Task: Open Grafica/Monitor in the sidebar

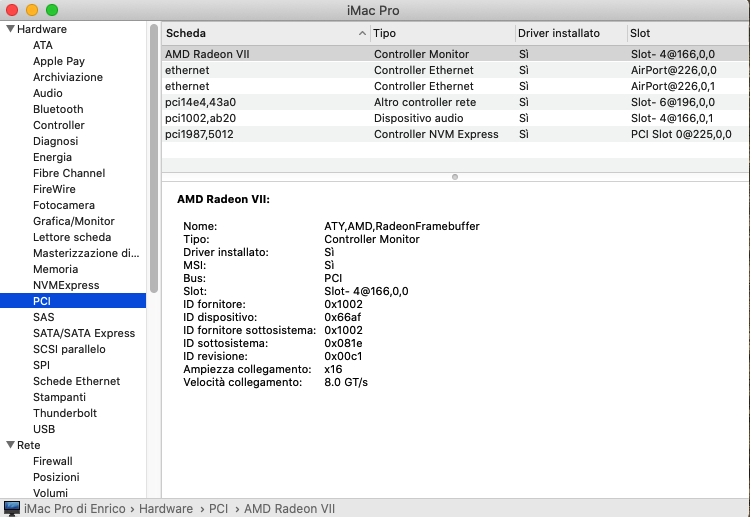Action: tap(74, 221)
